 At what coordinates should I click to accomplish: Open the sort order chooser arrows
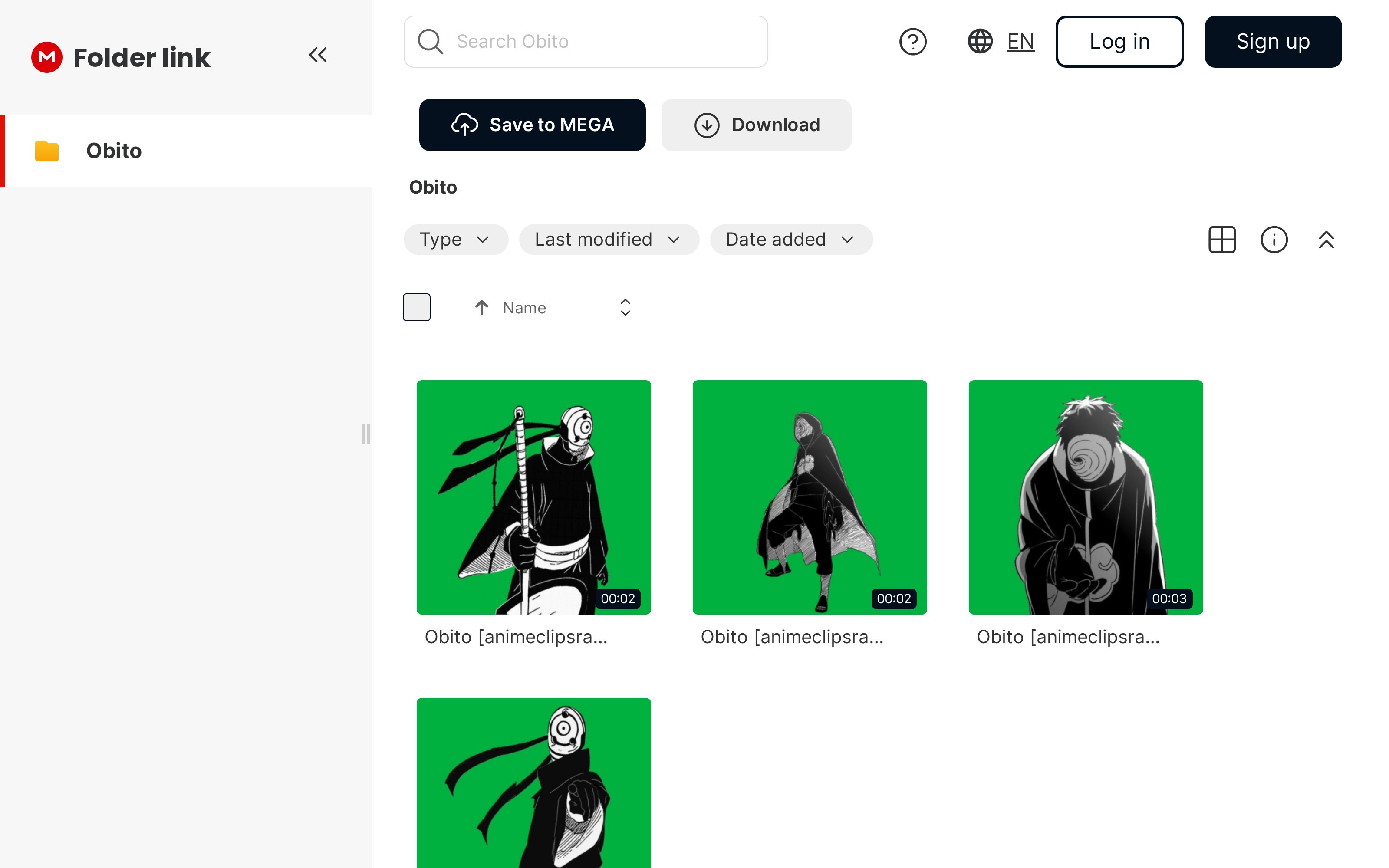coord(625,307)
